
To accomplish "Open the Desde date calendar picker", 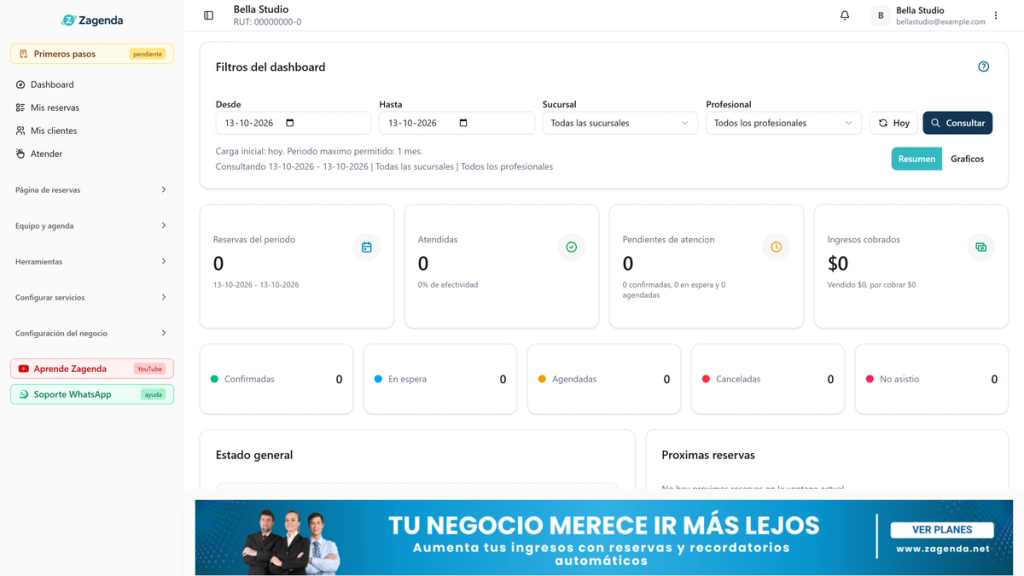I will pyautogui.click(x=290, y=123).
